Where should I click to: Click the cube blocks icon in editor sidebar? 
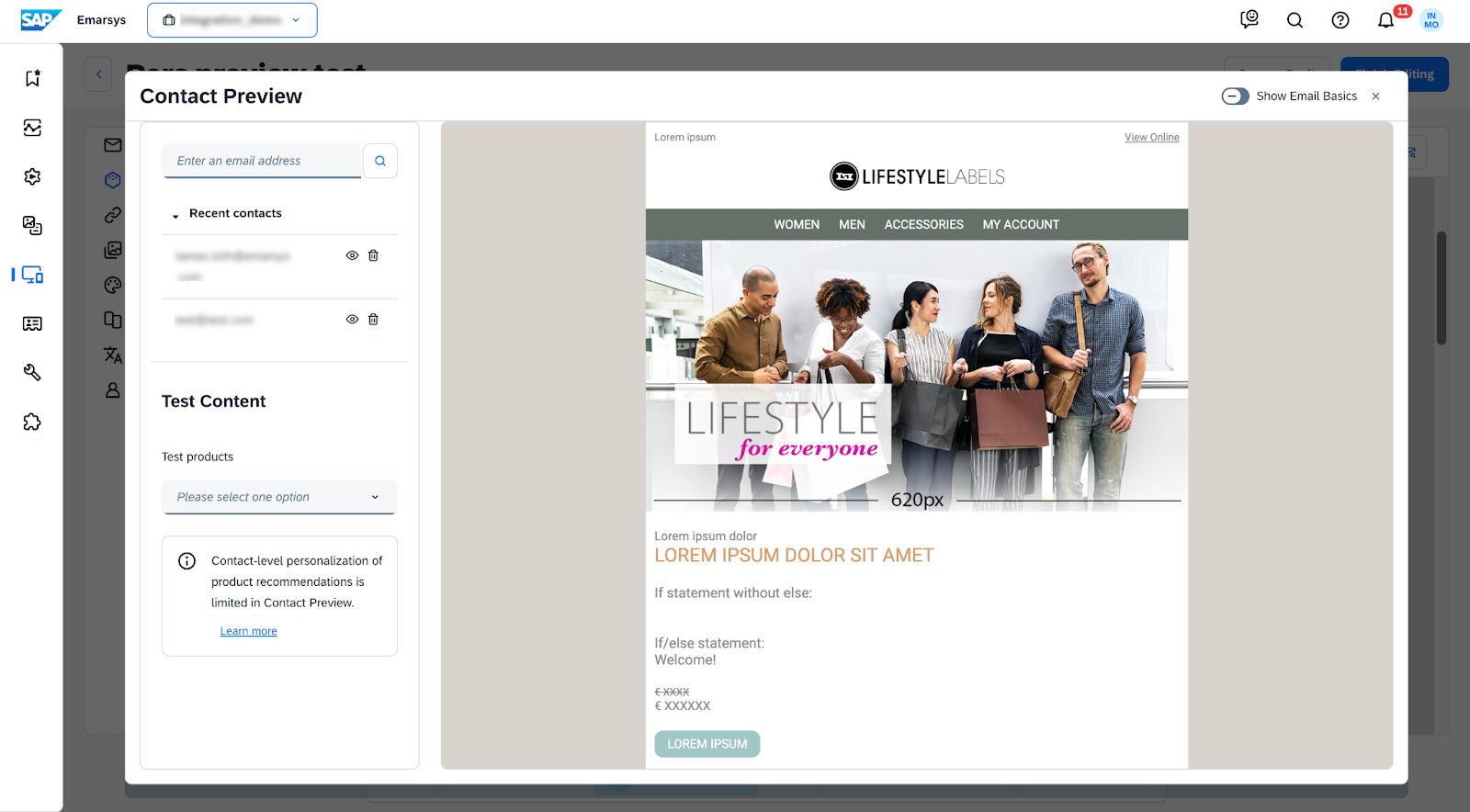click(113, 180)
